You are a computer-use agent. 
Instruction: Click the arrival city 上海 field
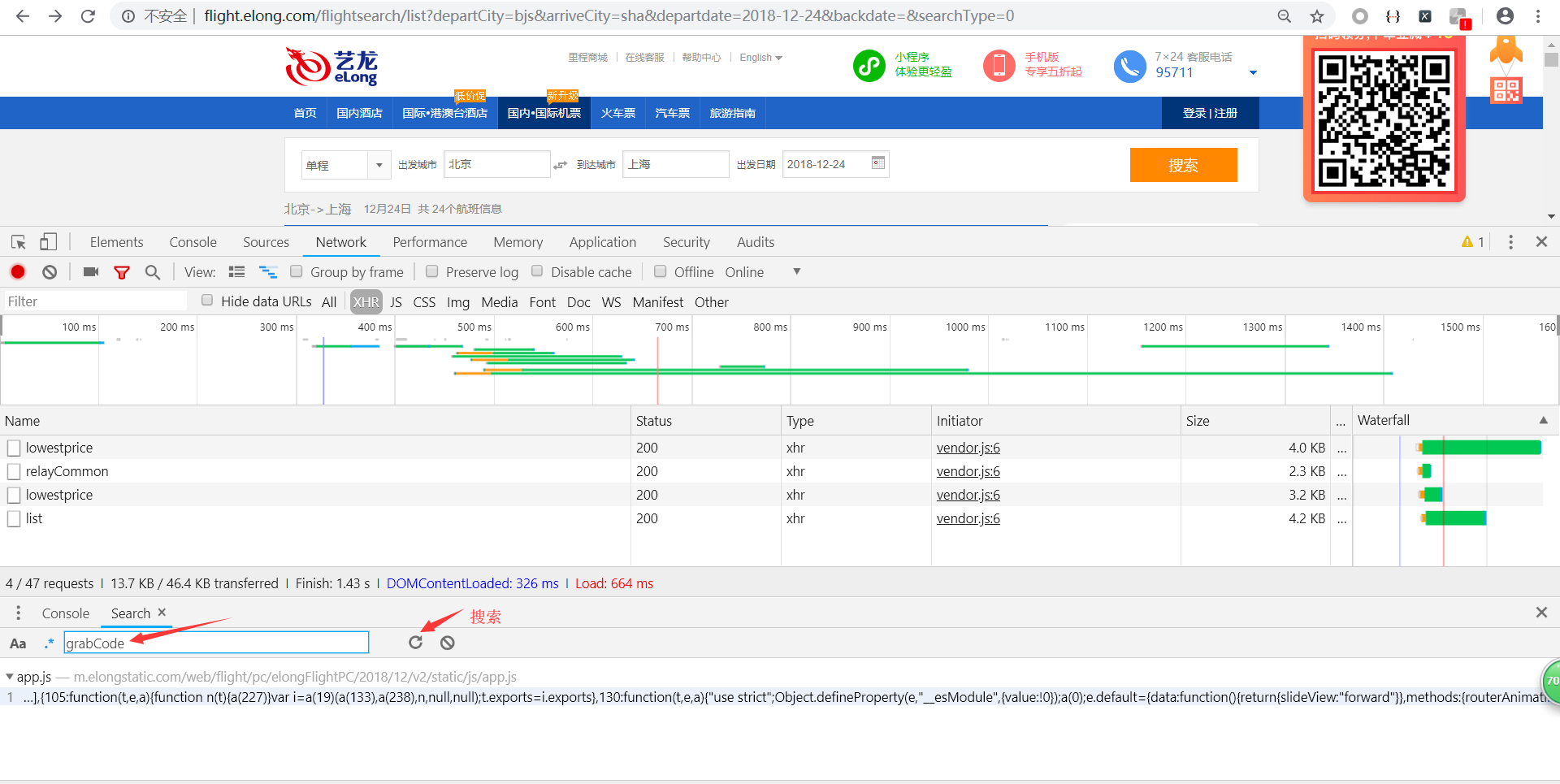pos(675,164)
